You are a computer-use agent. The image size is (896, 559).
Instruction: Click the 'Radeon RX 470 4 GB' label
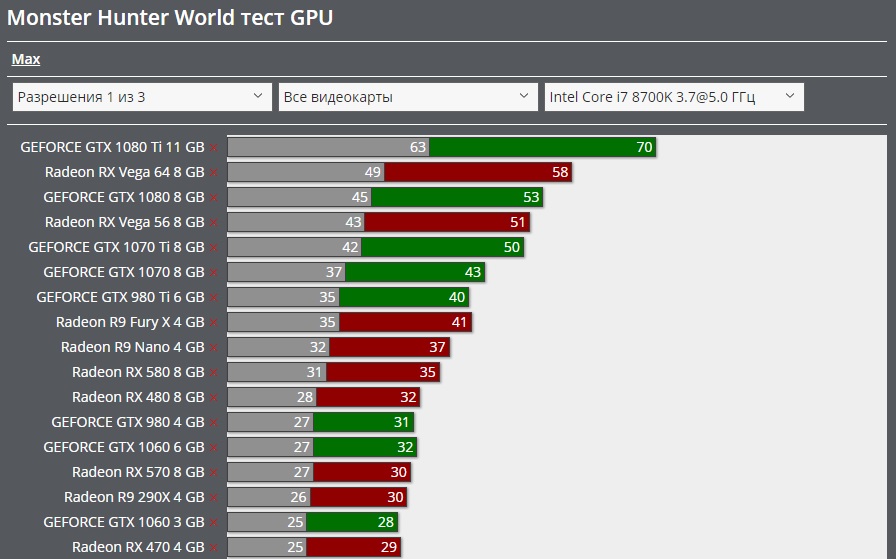[138, 547]
